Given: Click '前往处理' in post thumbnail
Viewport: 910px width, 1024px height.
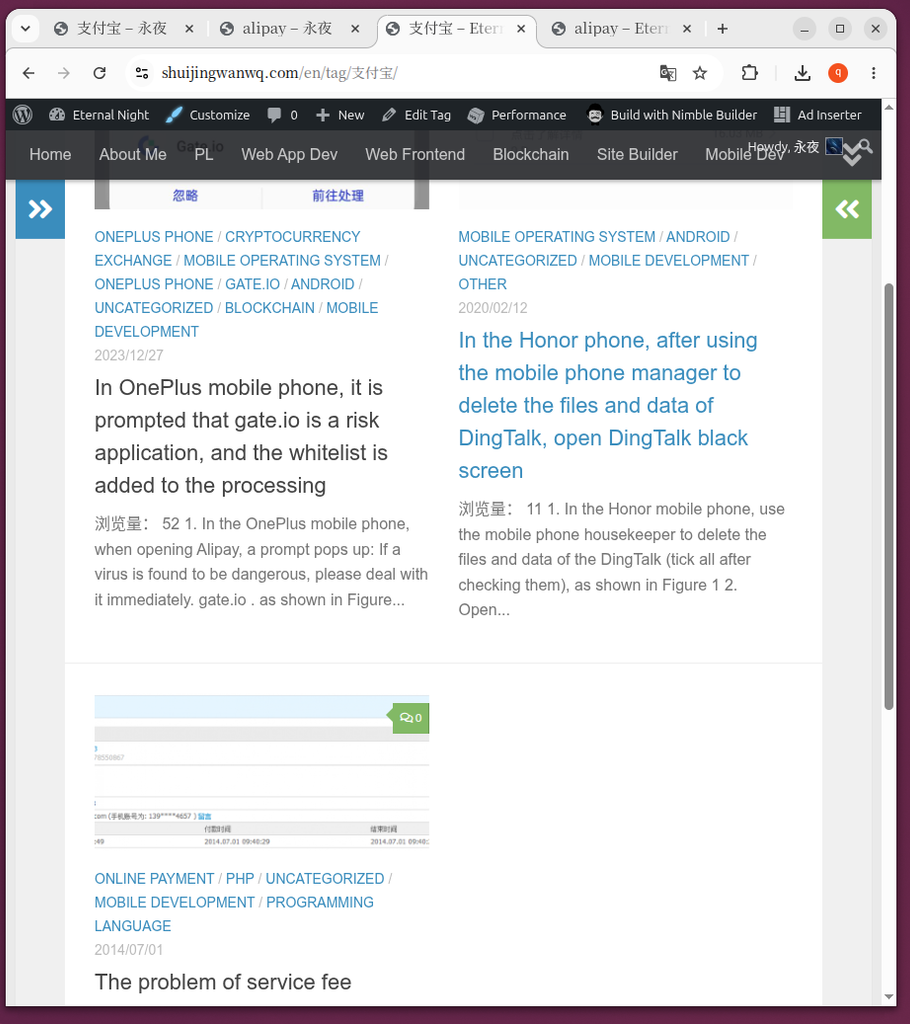Looking at the screenshot, I should point(338,195).
